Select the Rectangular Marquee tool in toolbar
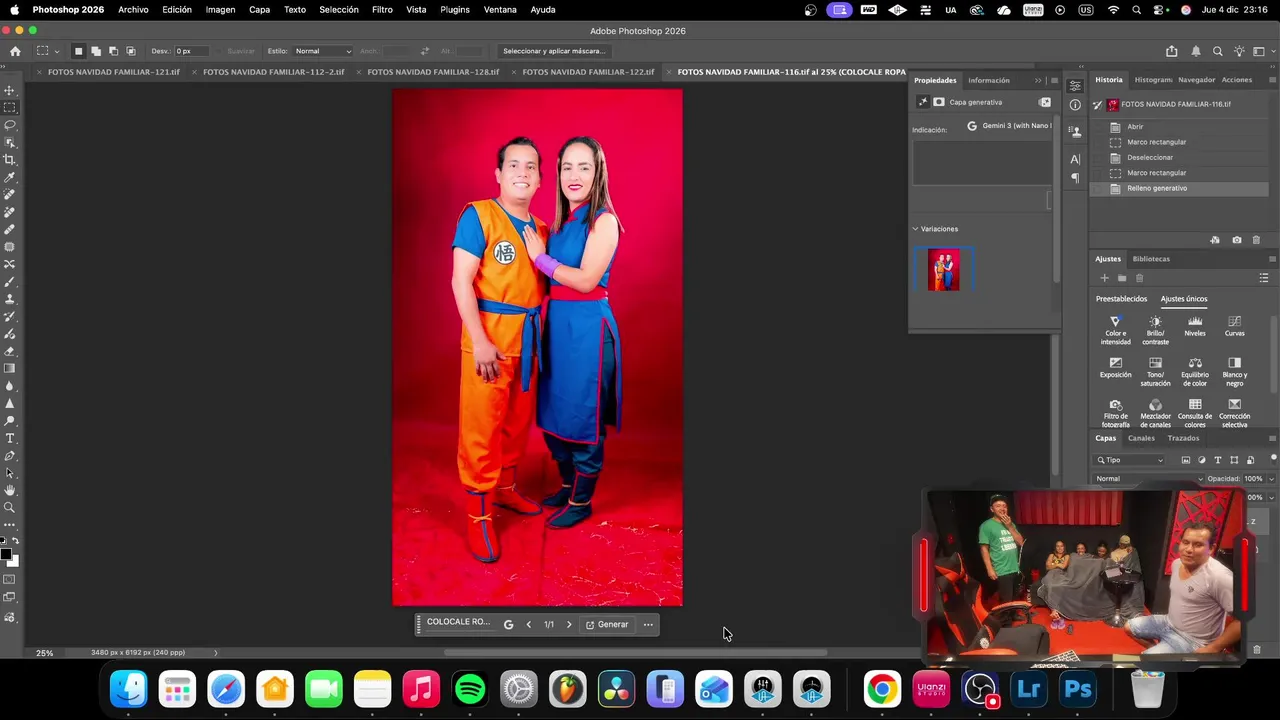Image resolution: width=1280 pixels, height=720 pixels. pyautogui.click(x=10, y=107)
